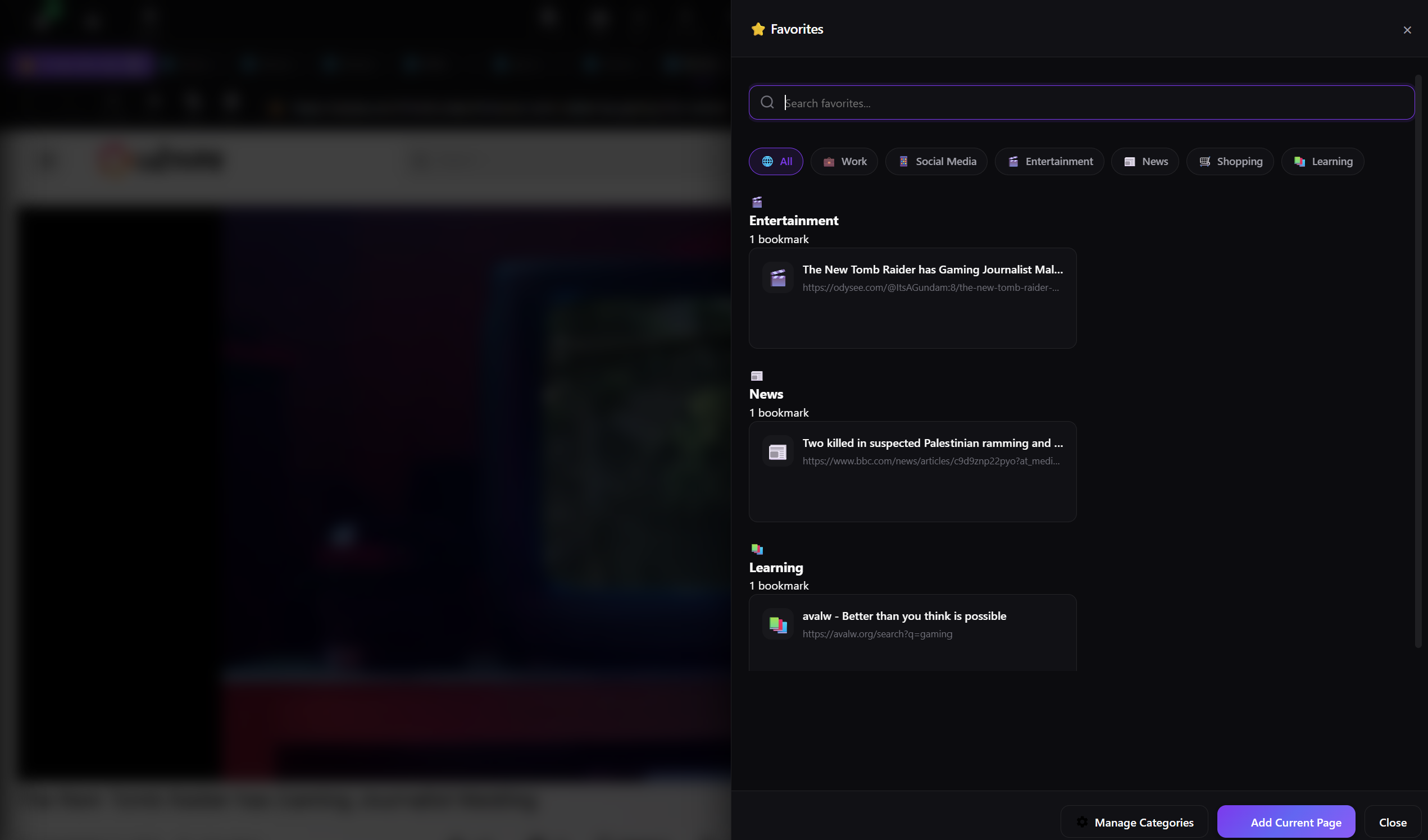Click the newspaper favicon on the BBC bookmark
This screenshot has width=1428, height=840.
click(x=777, y=451)
